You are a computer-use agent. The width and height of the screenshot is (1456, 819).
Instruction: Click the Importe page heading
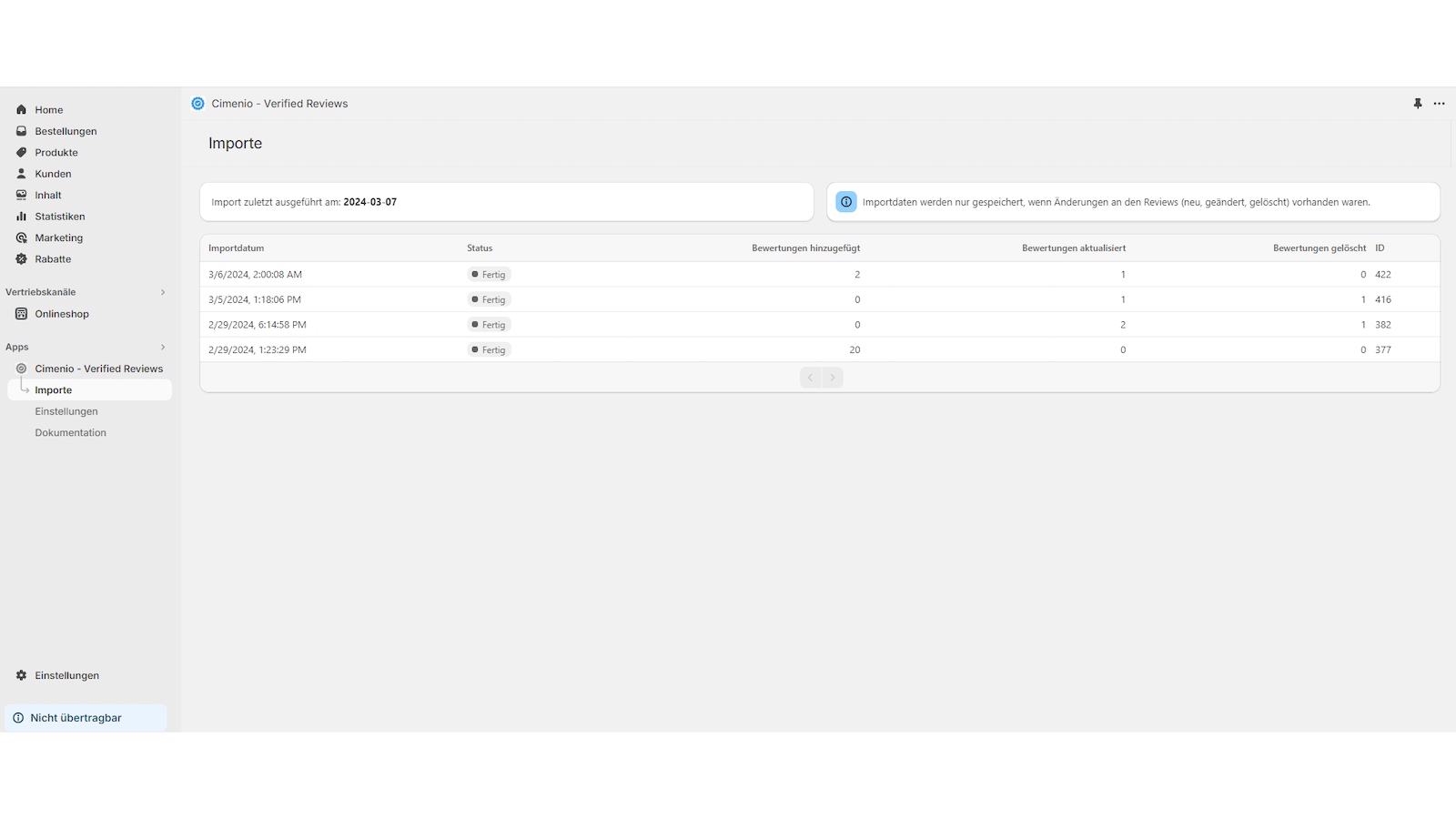pos(236,143)
